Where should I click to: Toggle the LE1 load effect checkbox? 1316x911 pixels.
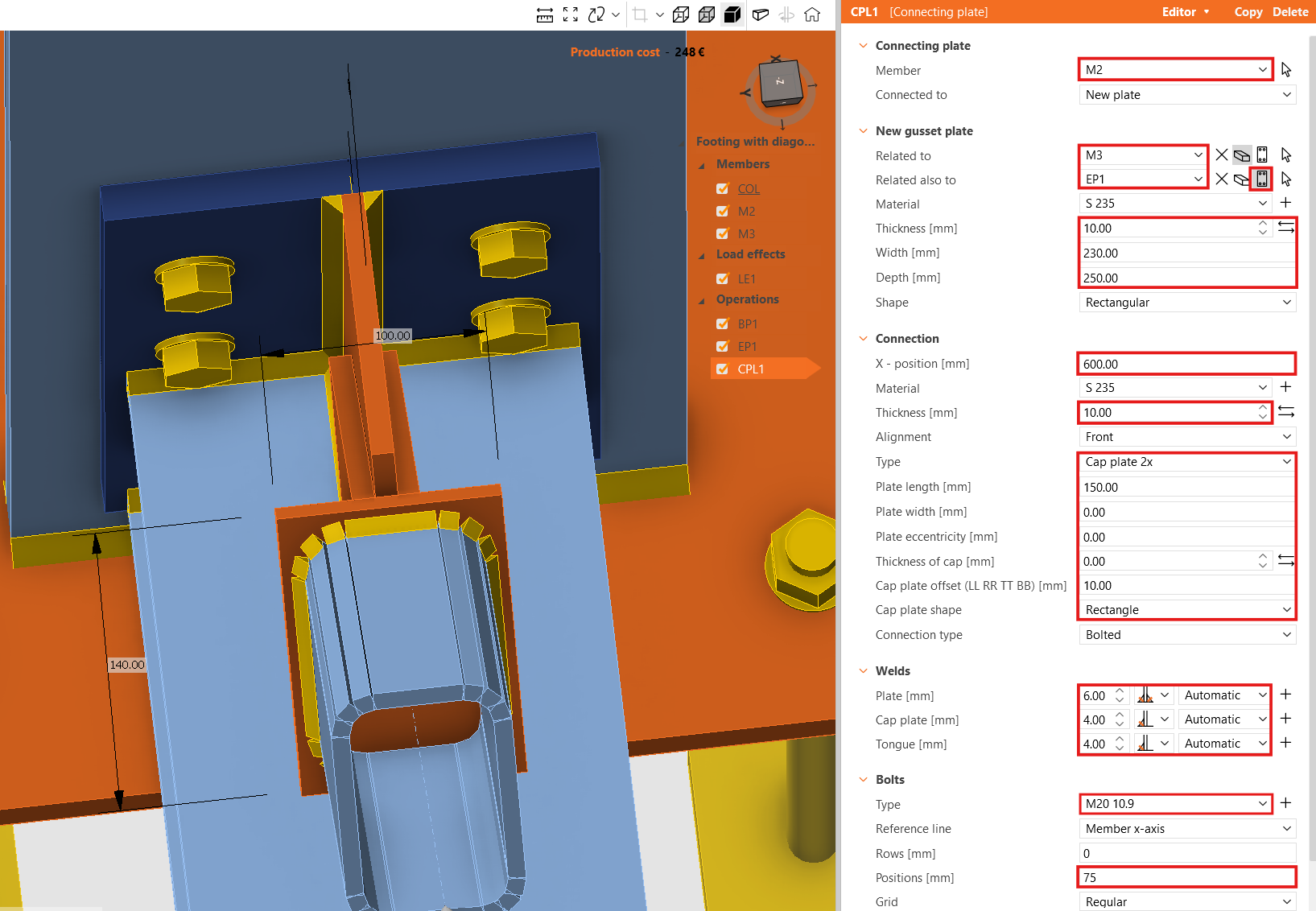pos(723,279)
